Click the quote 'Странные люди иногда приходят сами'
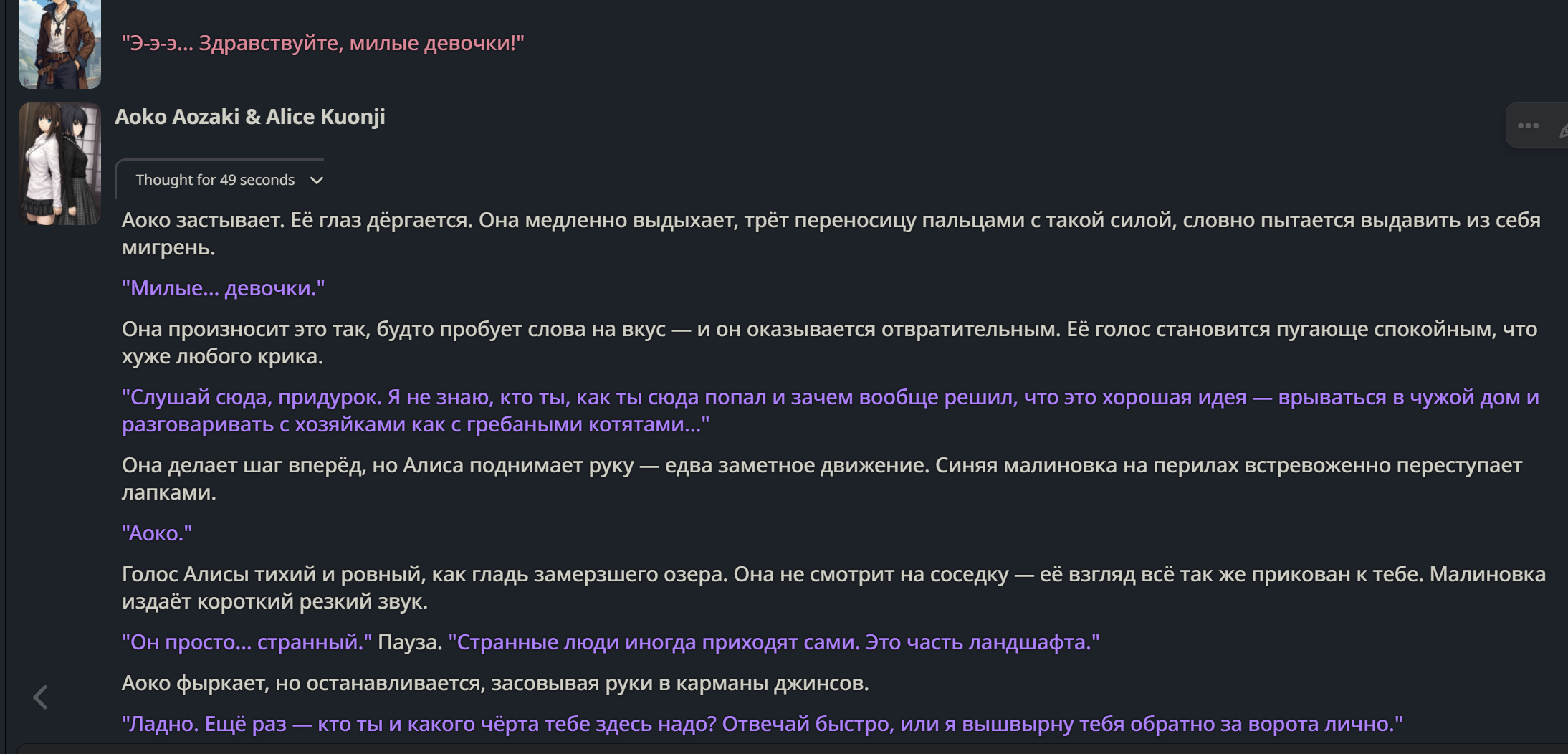This screenshot has height=754, width=1568. pos(774,642)
